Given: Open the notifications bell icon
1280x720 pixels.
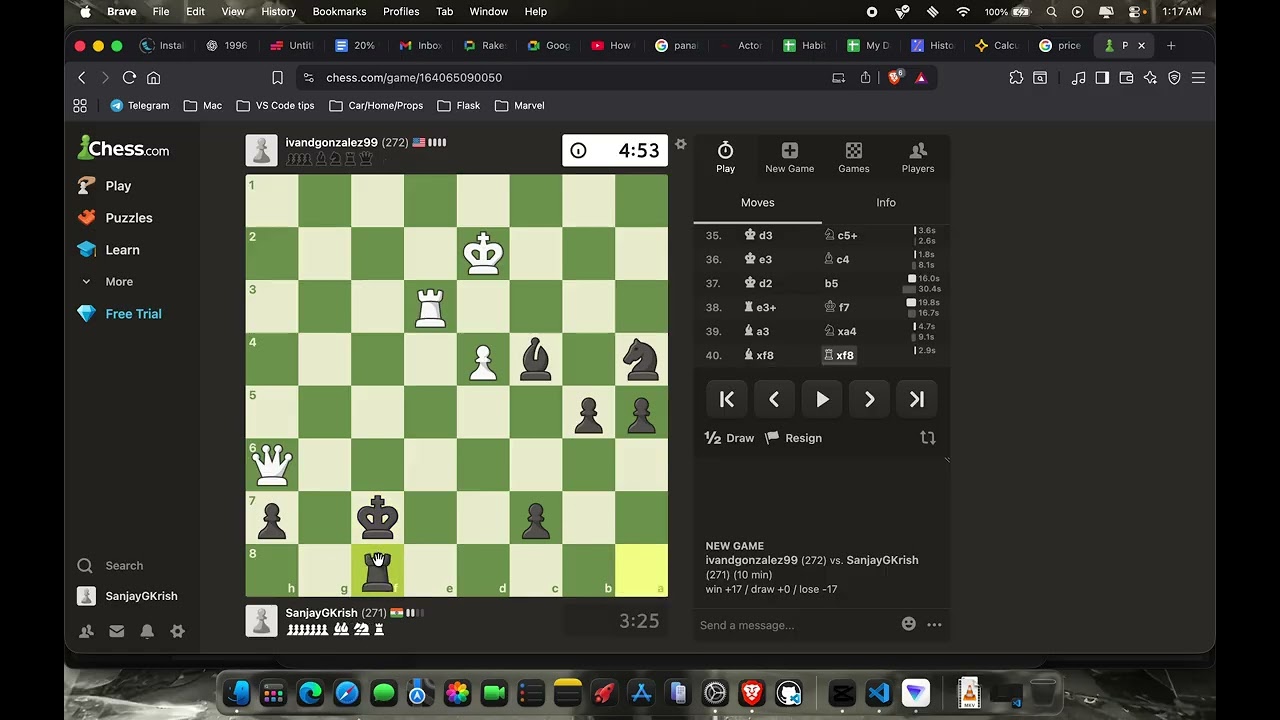Looking at the screenshot, I should pyautogui.click(x=147, y=631).
